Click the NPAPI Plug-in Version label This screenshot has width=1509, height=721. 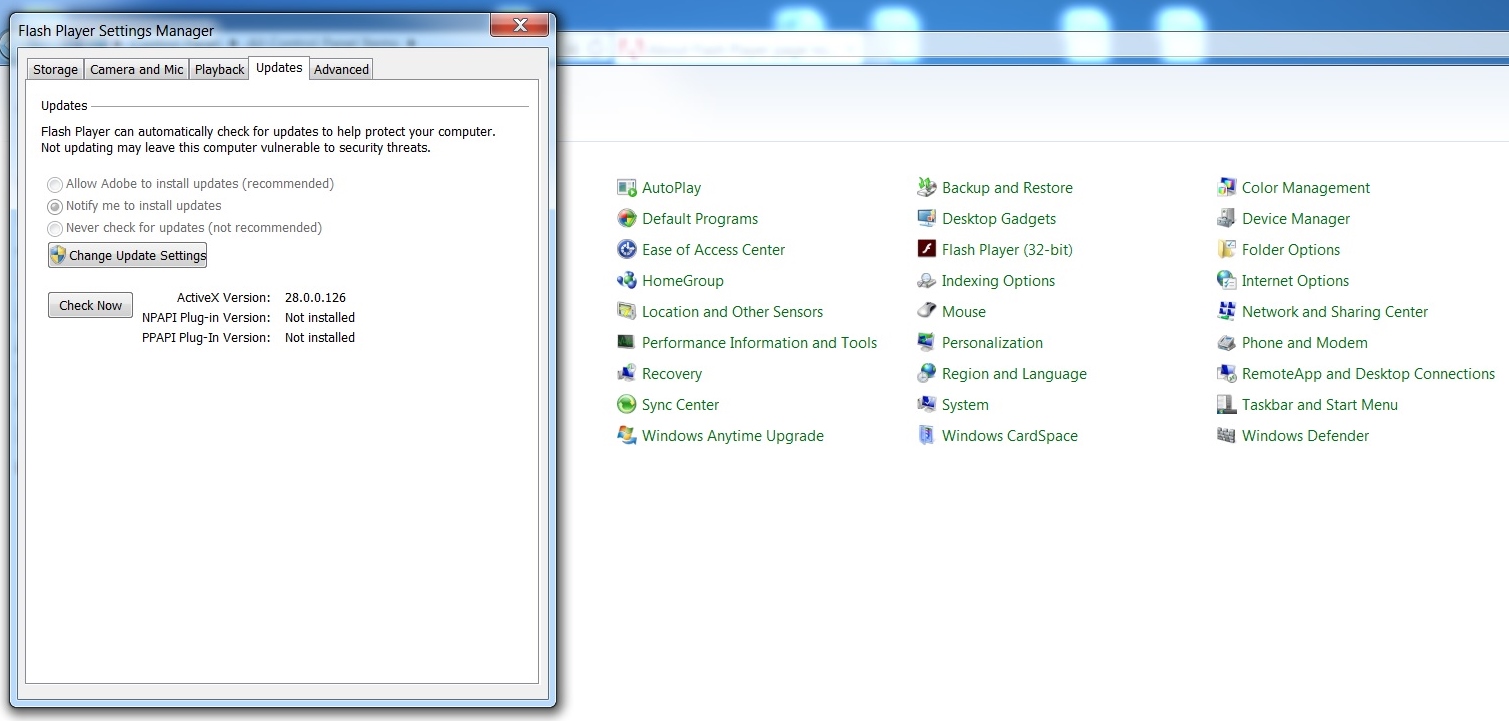coord(206,318)
